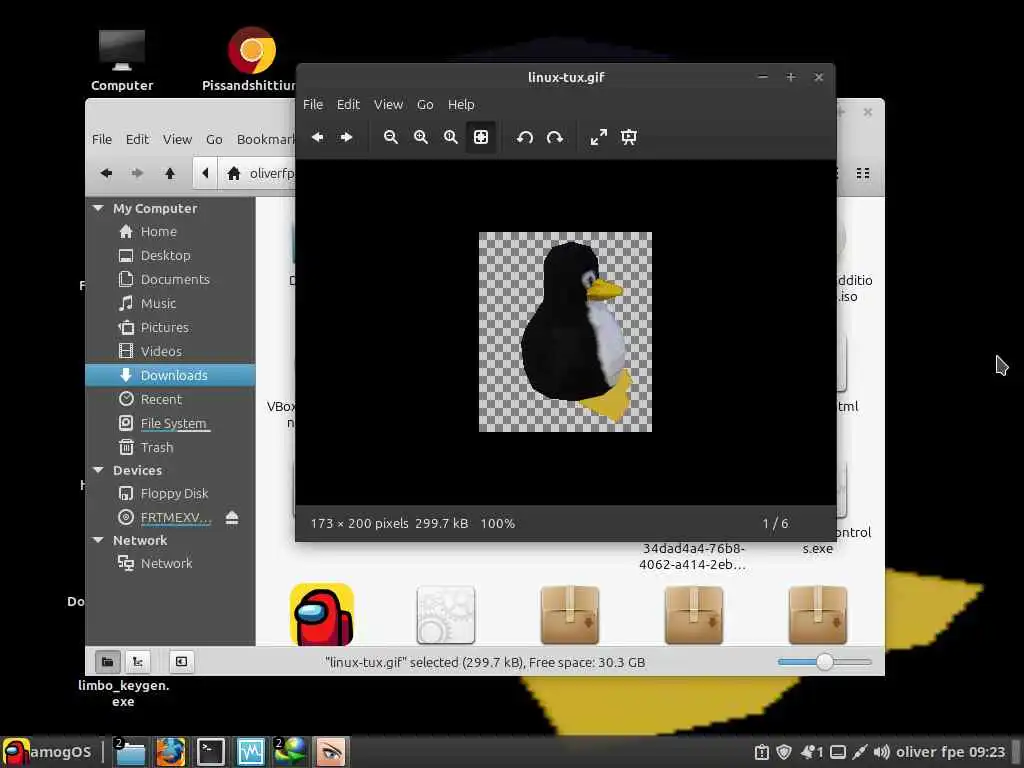Click the shield tray icon
The image size is (1024, 768).
pyautogui.click(x=784, y=752)
